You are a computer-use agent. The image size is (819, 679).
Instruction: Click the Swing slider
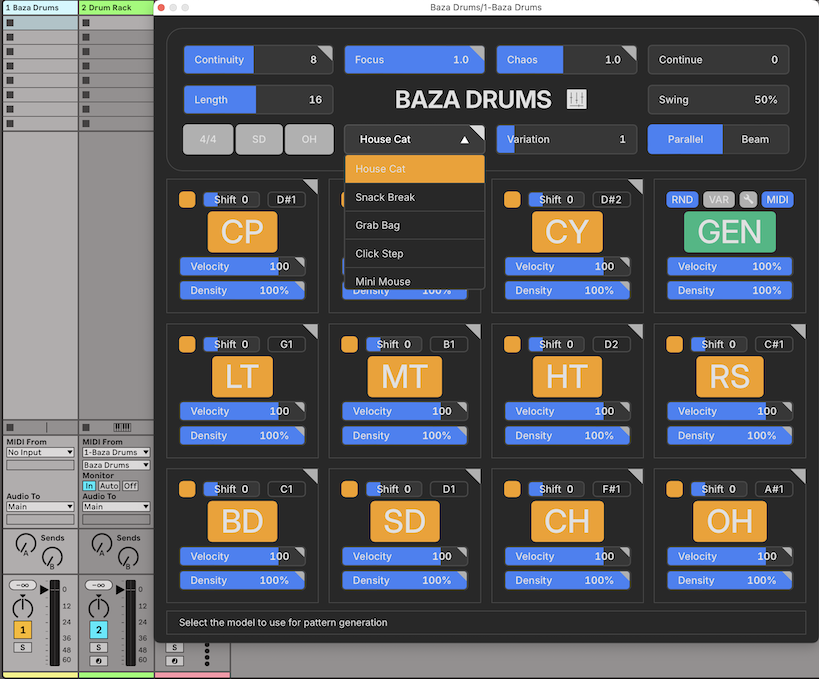718,100
